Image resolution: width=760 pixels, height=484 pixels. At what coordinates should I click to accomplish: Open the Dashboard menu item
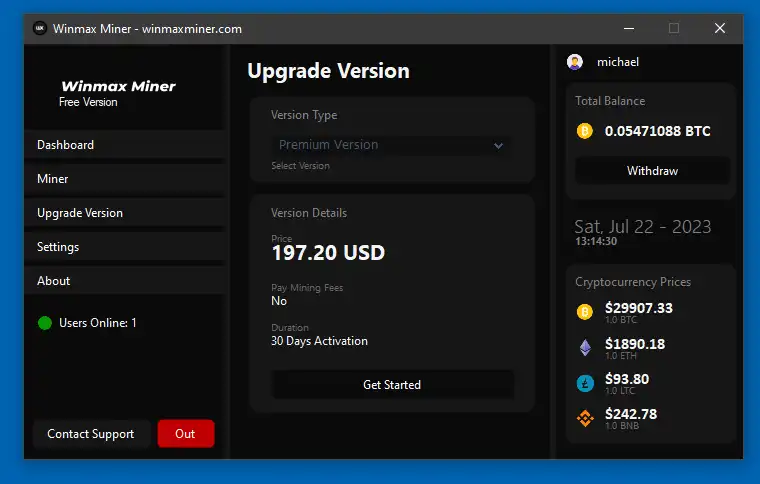tap(125, 145)
